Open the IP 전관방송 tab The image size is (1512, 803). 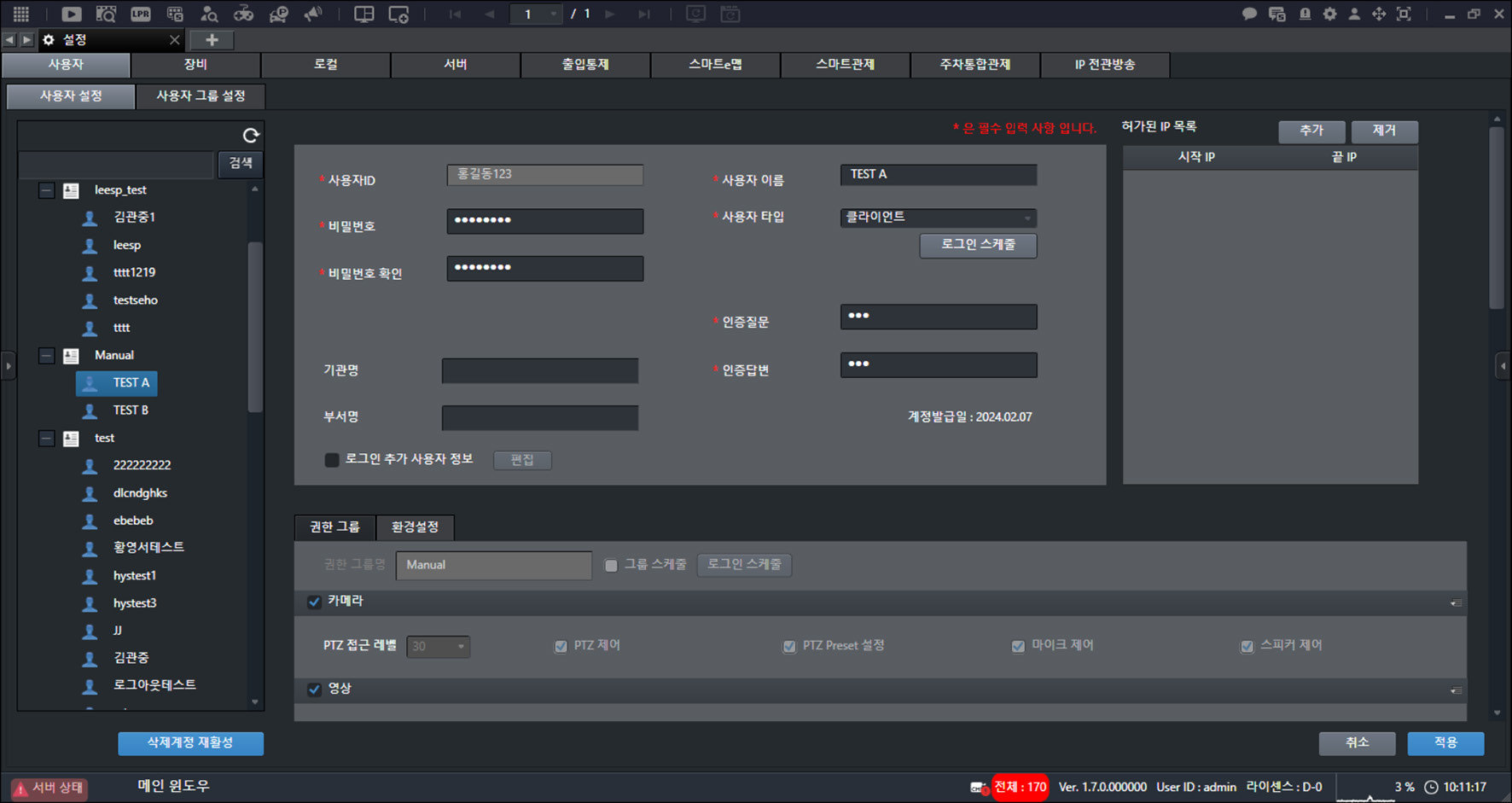(1105, 65)
